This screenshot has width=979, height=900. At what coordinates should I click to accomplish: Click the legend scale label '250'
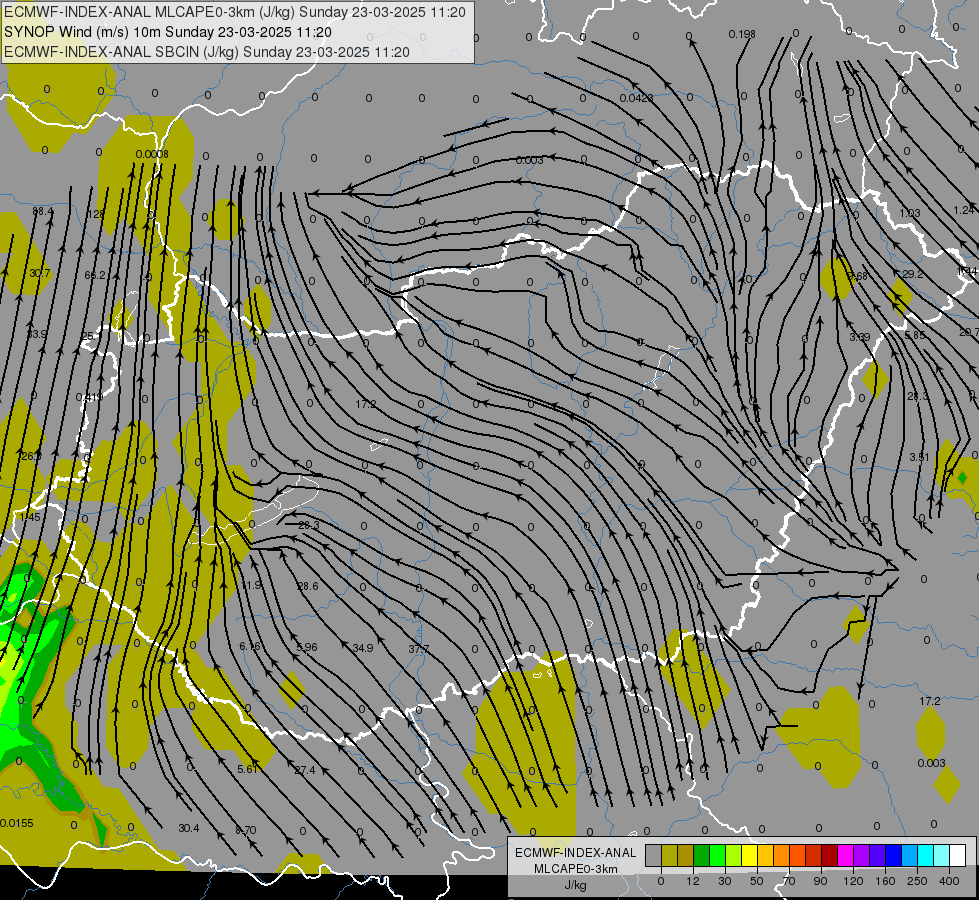(917, 881)
